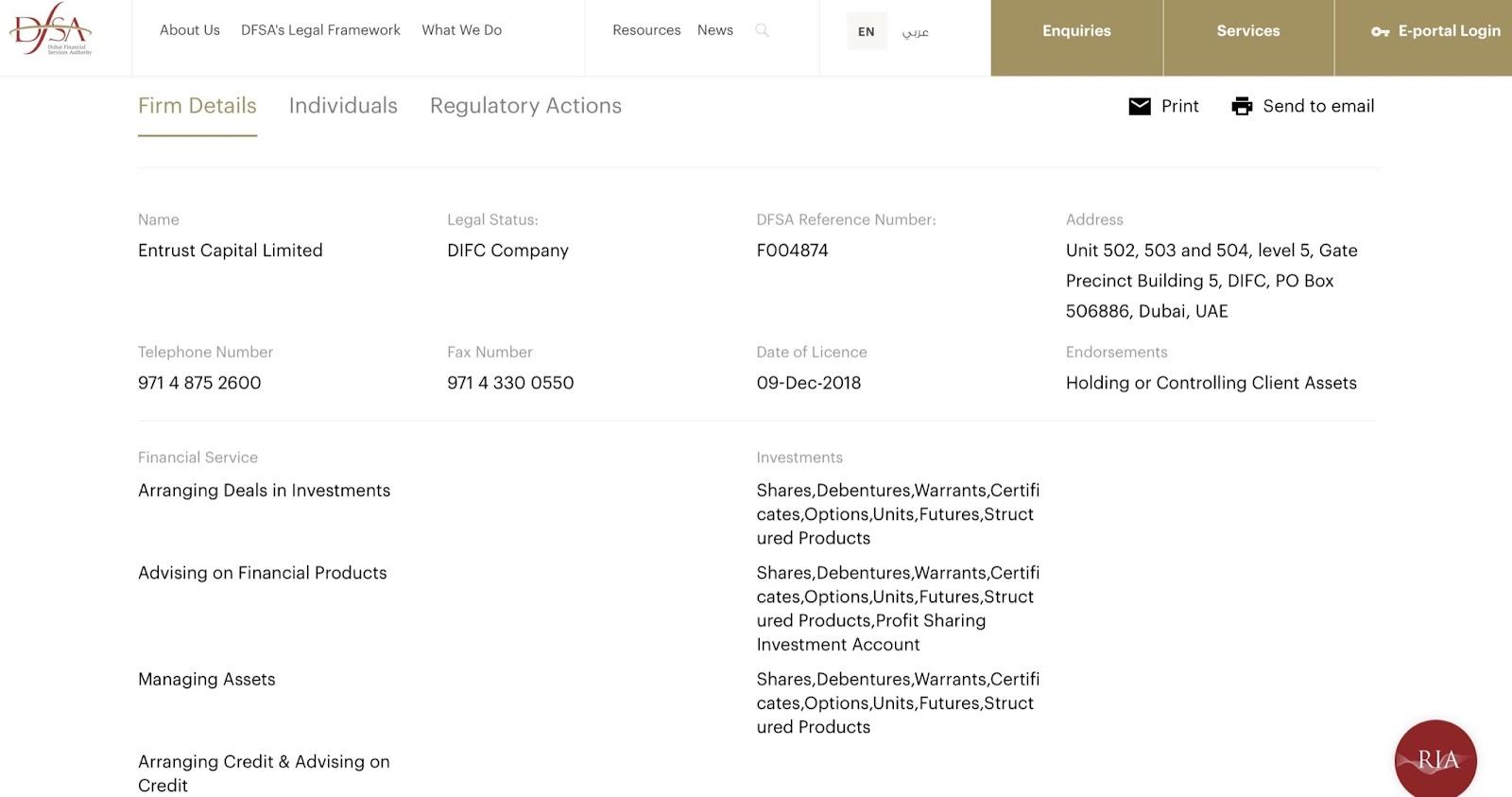Click the envelope icon beside Print

click(1140, 106)
